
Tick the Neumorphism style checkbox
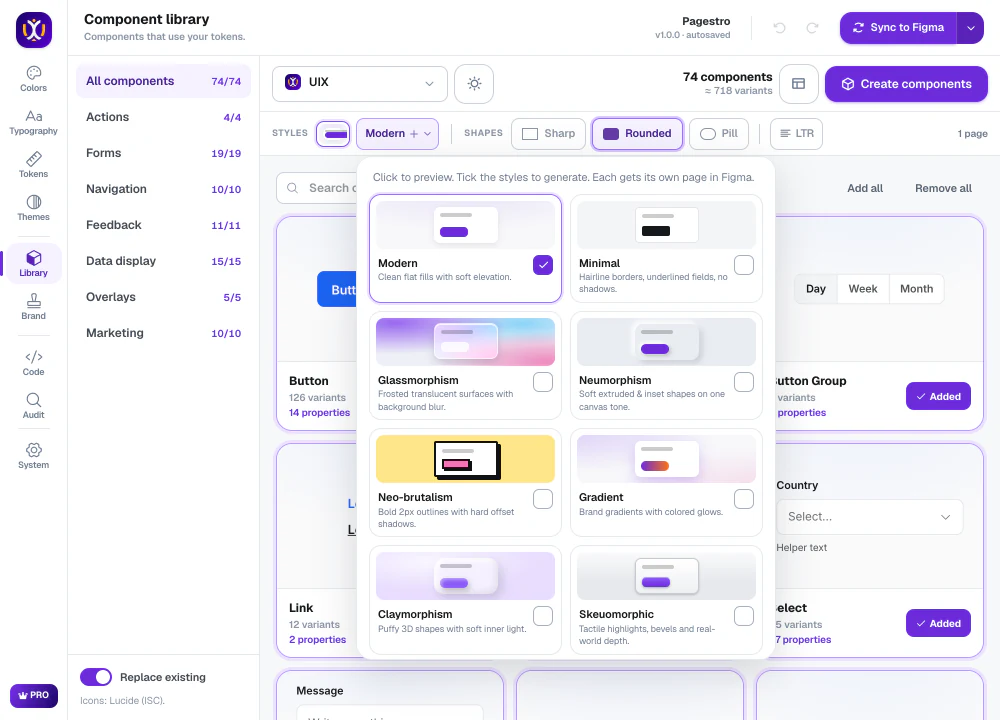point(744,382)
